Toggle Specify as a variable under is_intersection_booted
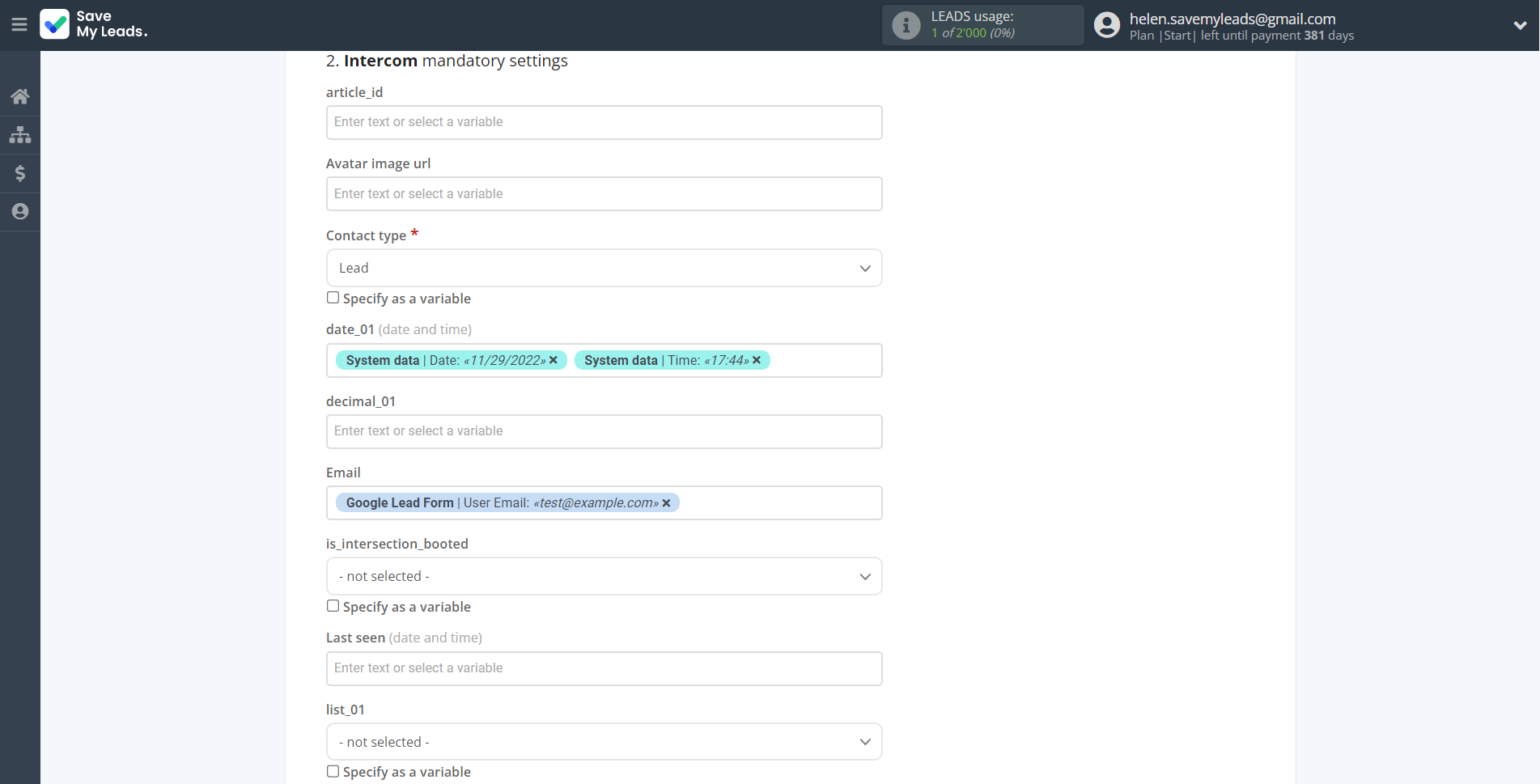This screenshot has width=1540, height=784. click(x=333, y=606)
